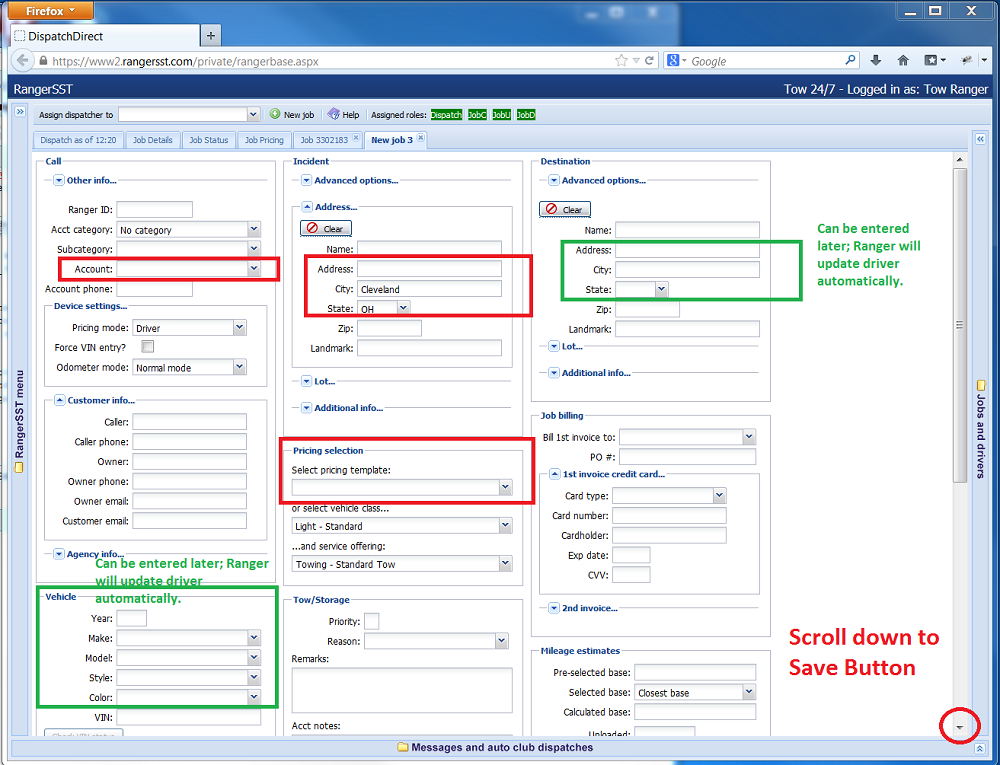
Task: Expand Messages and auto club dispatches panel
Action: [x=980, y=747]
